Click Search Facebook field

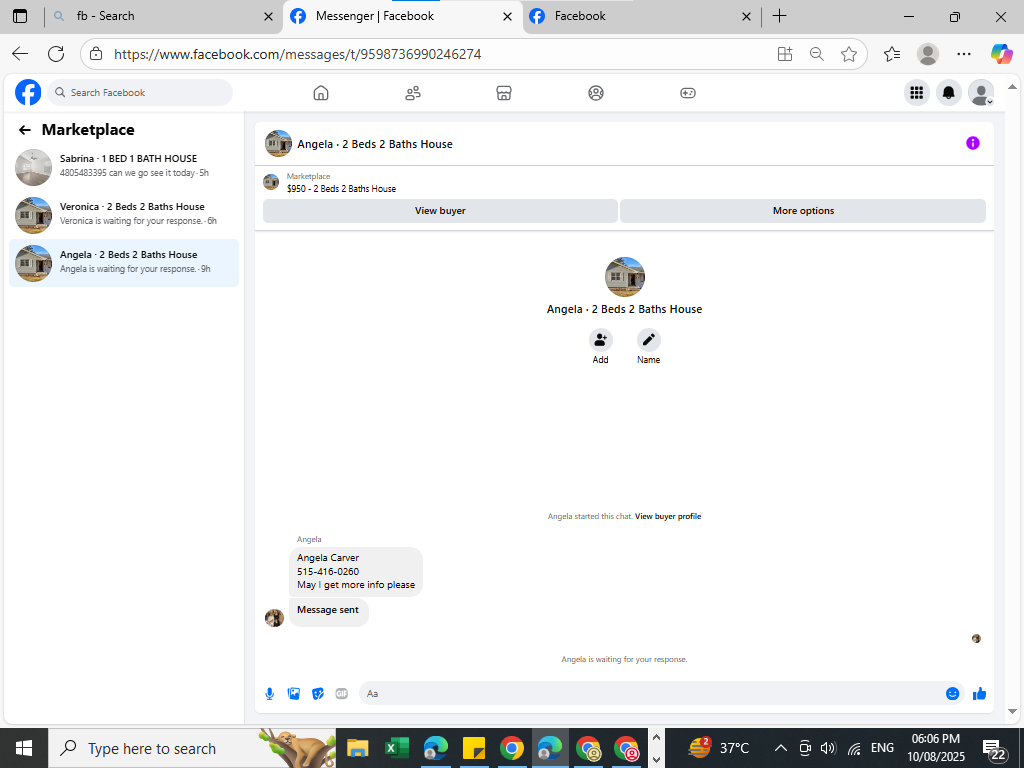(140, 93)
